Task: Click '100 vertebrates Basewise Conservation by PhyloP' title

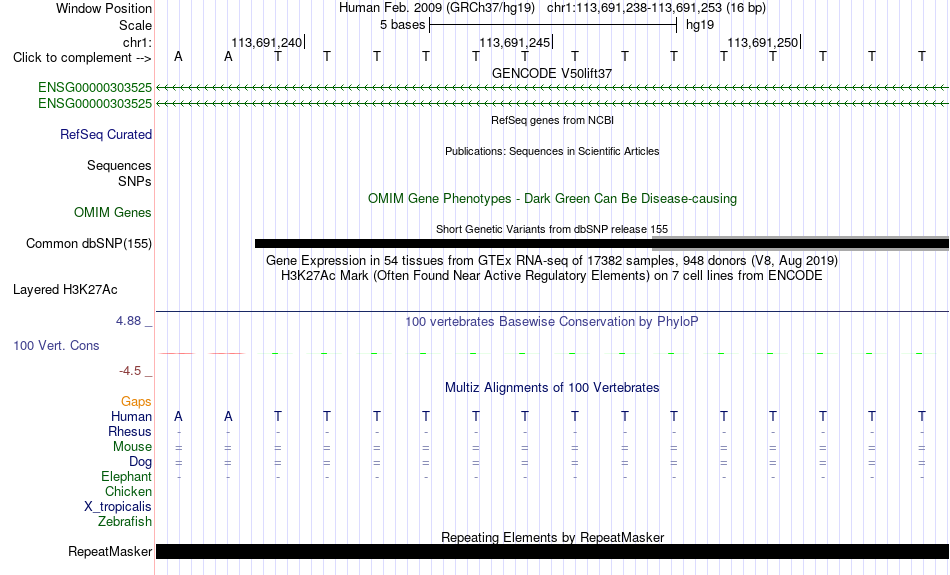Action: [x=552, y=322]
